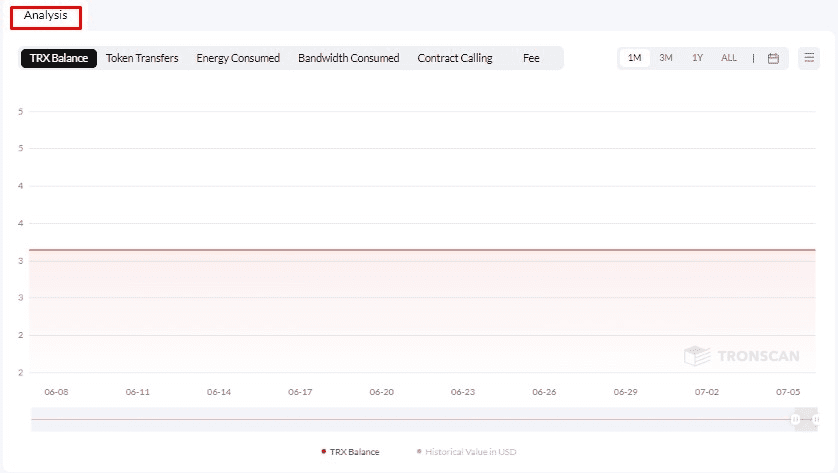838x473 pixels.
Task: Toggle the TRX Balance legend series
Action: 350,452
